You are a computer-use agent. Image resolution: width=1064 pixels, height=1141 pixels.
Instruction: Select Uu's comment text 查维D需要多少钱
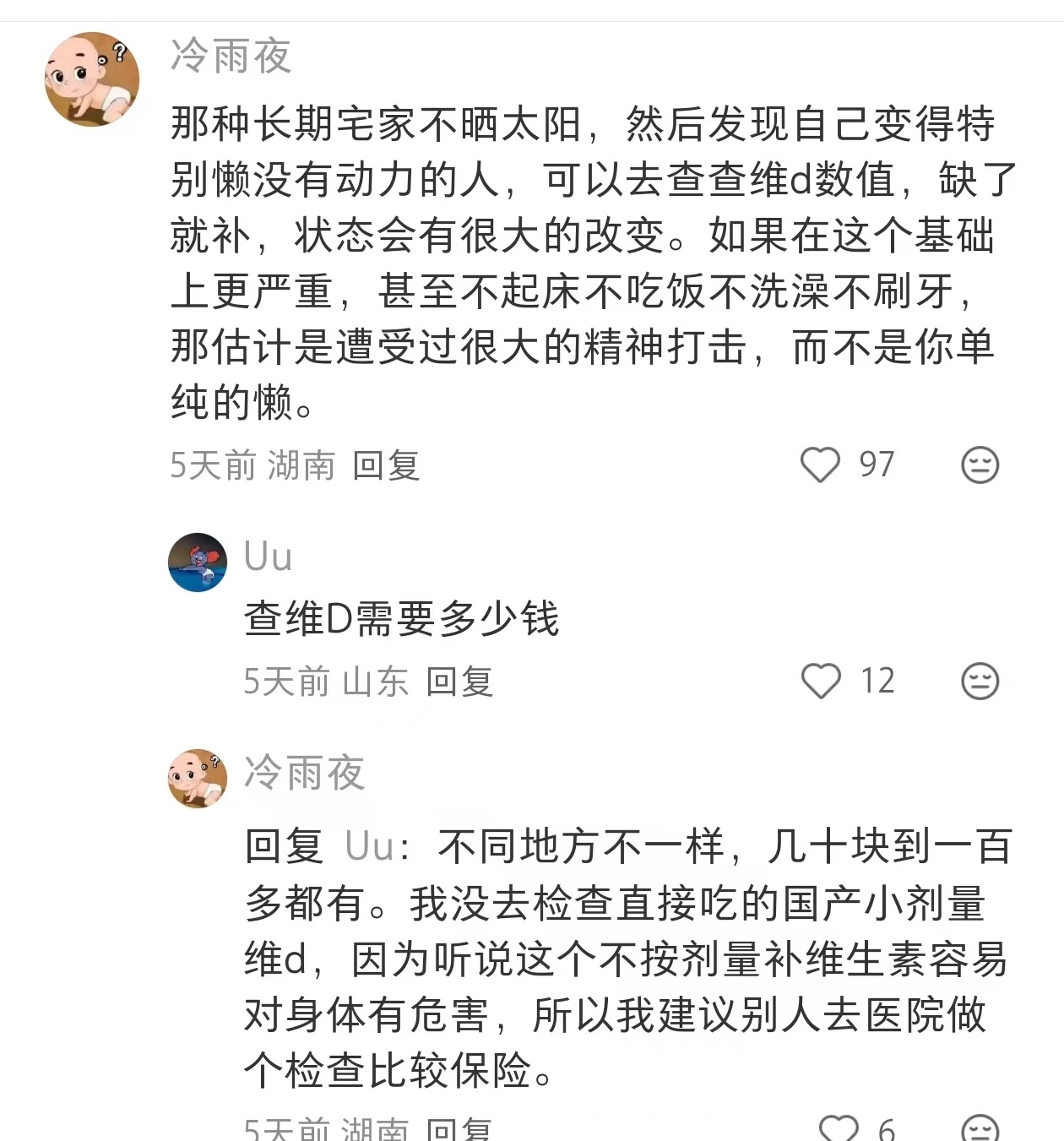(401, 618)
